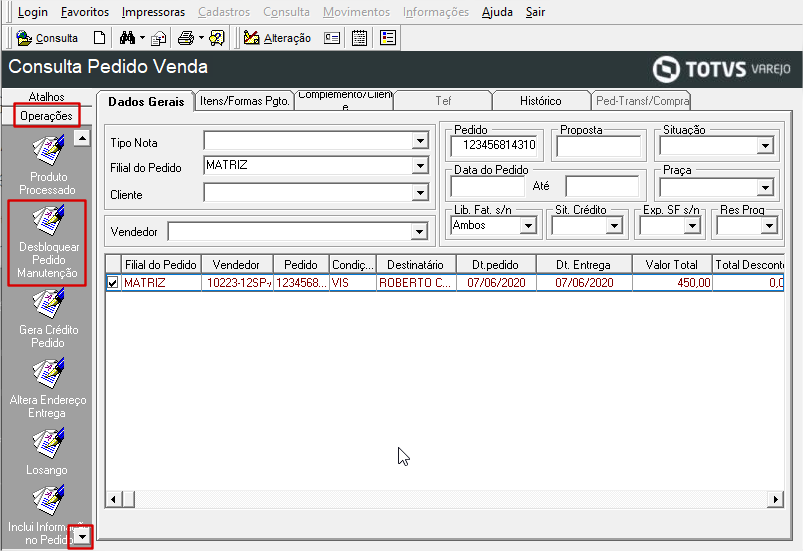Click the ROBERTO C... destinatário cell

pyautogui.click(x=415, y=283)
